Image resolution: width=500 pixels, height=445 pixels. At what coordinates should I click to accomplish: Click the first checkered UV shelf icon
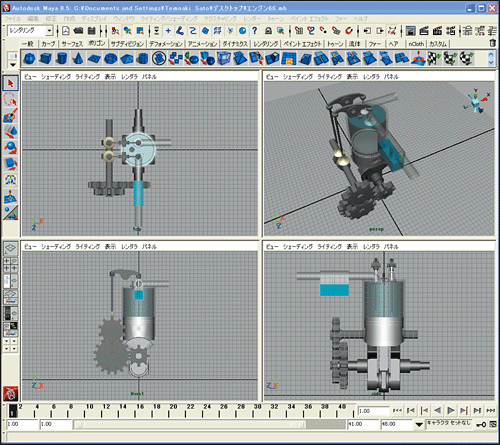(x=434, y=59)
